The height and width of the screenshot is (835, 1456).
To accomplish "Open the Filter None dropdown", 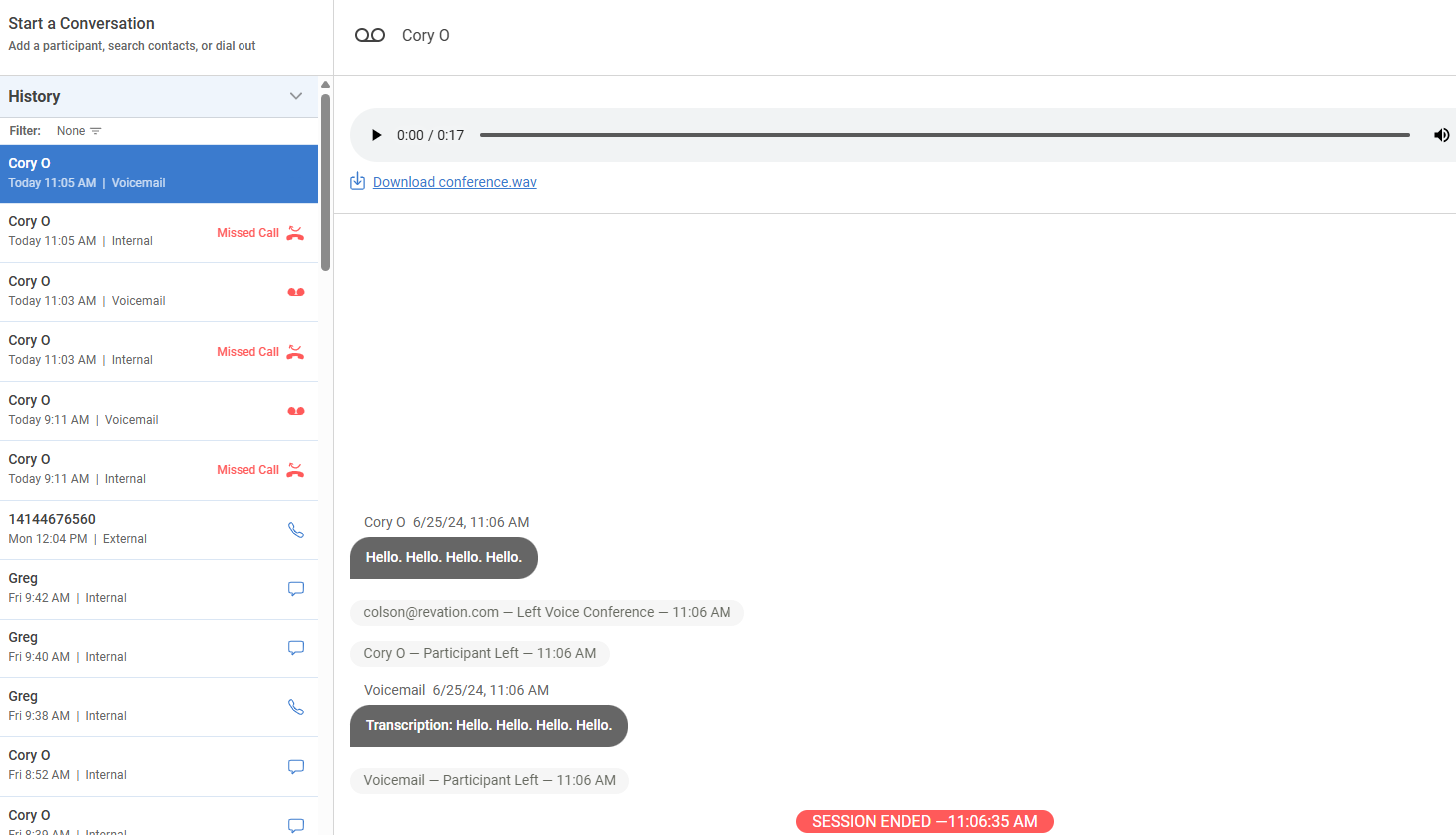I will [x=79, y=131].
